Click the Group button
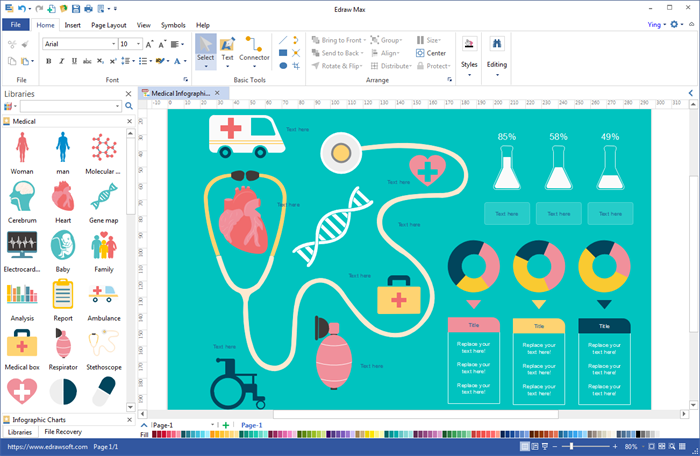Image resolution: width=700 pixels, height=456 pixels. tap(386, 40)
